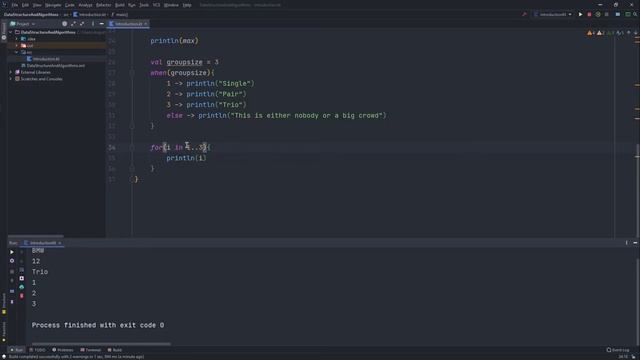The height and width of the screenshot is (360, 640).
Task: Close the Introduction.kt editor tab
Action: (145, 24)
